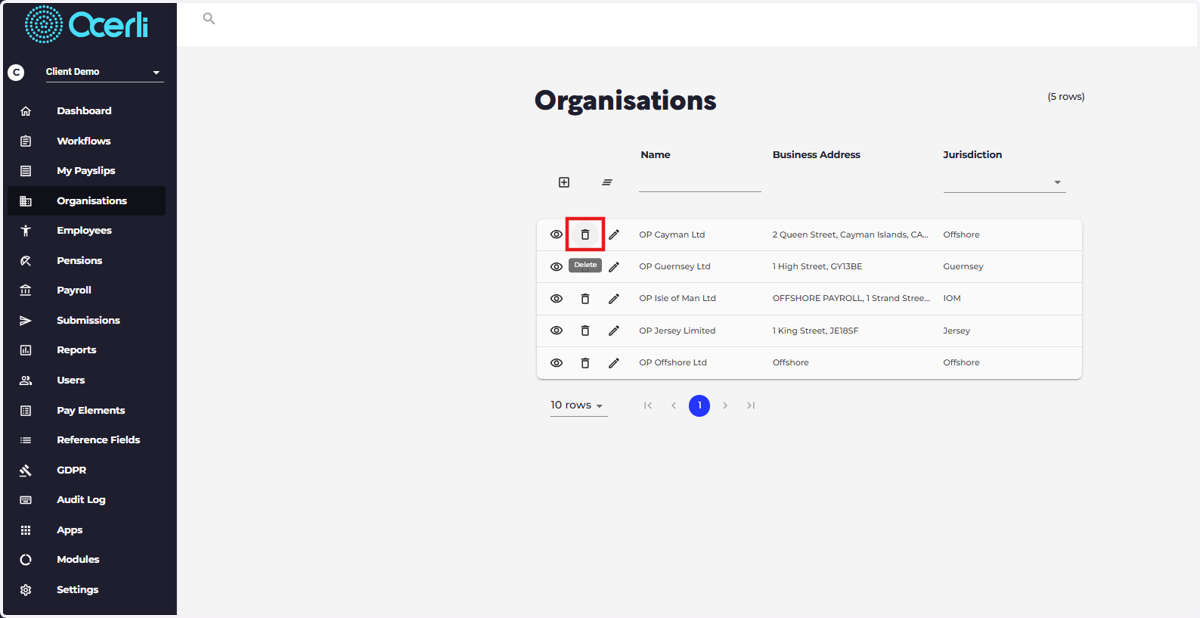Delete OP Offshore Ltd trash icon

coord(585,363)
